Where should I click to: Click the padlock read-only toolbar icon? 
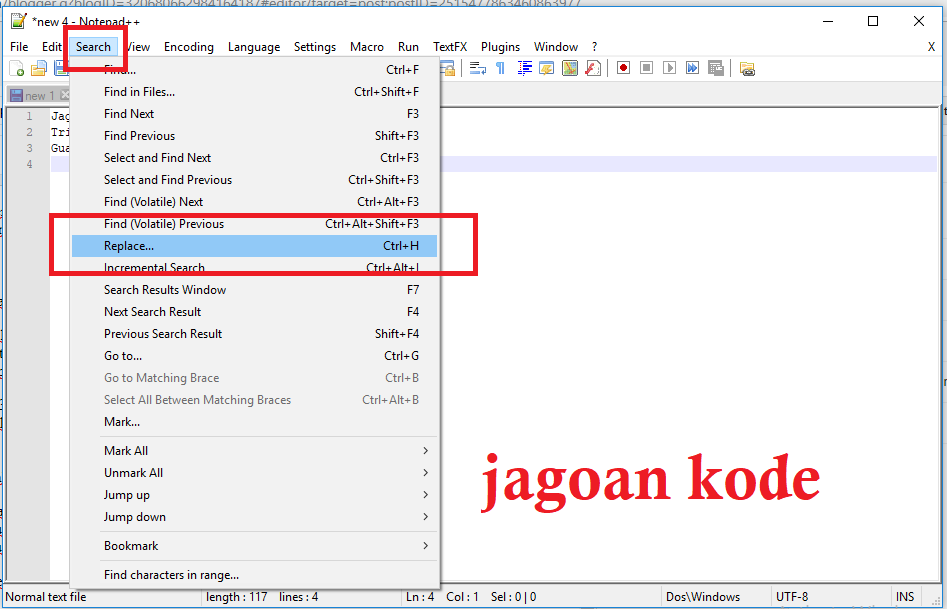tap(448, 68)
